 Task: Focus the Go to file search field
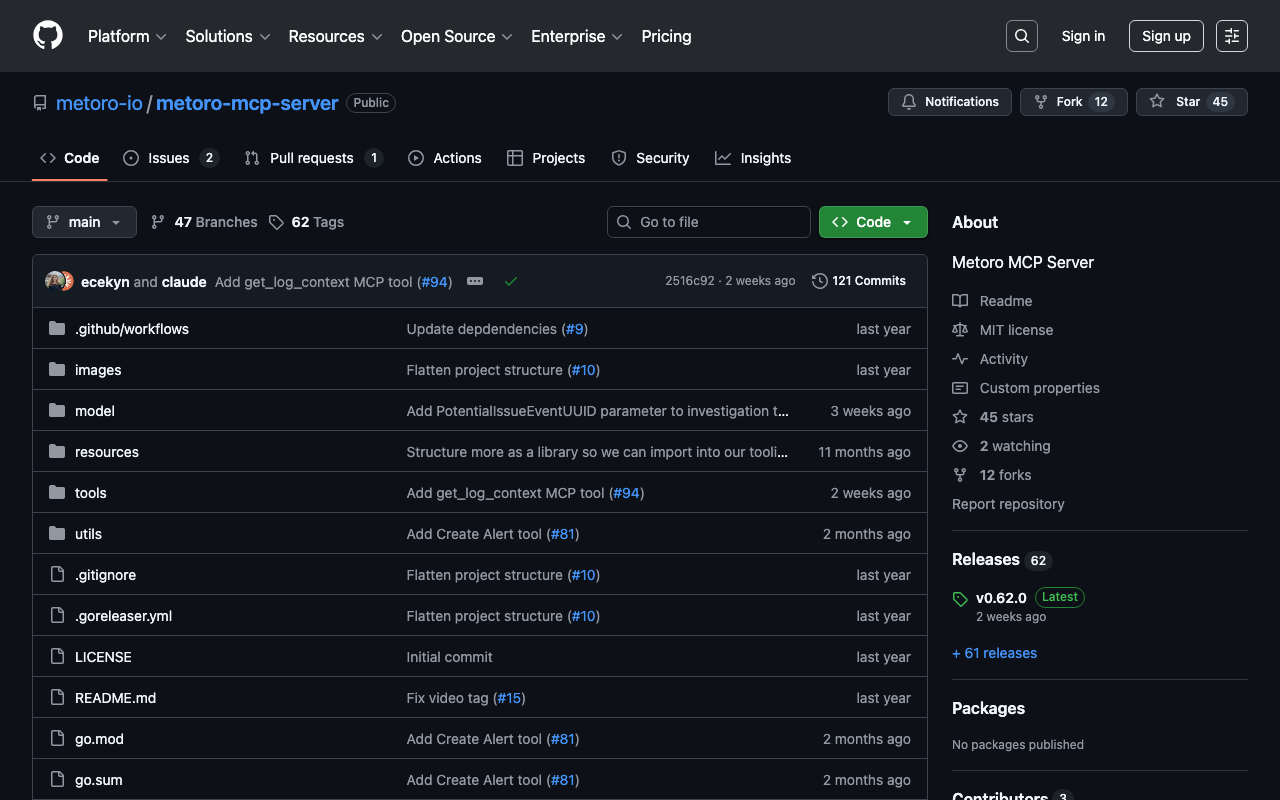click(708, 222)
